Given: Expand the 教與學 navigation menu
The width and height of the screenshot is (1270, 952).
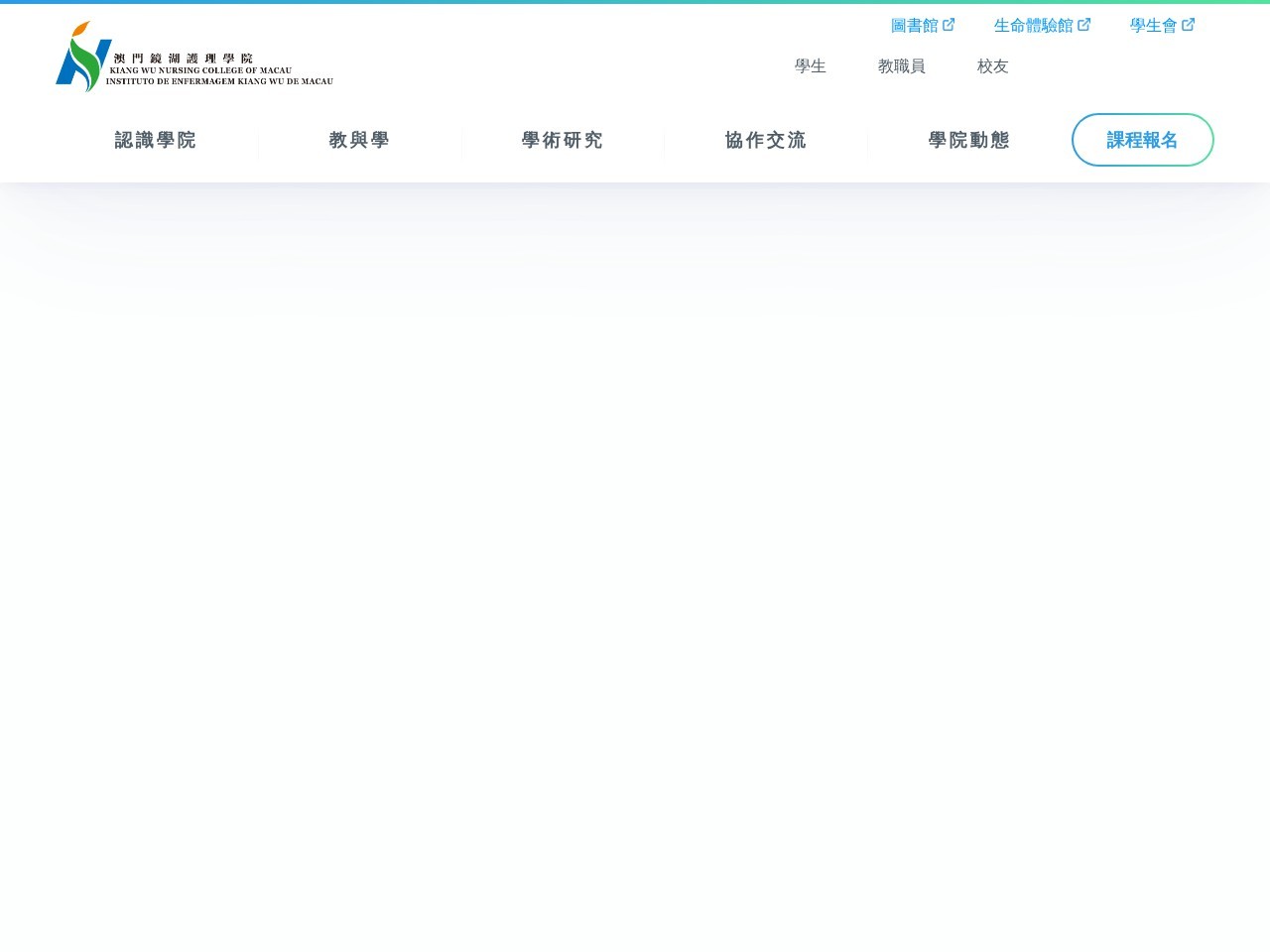Looking at the screenshot, I should pos(359,141).
